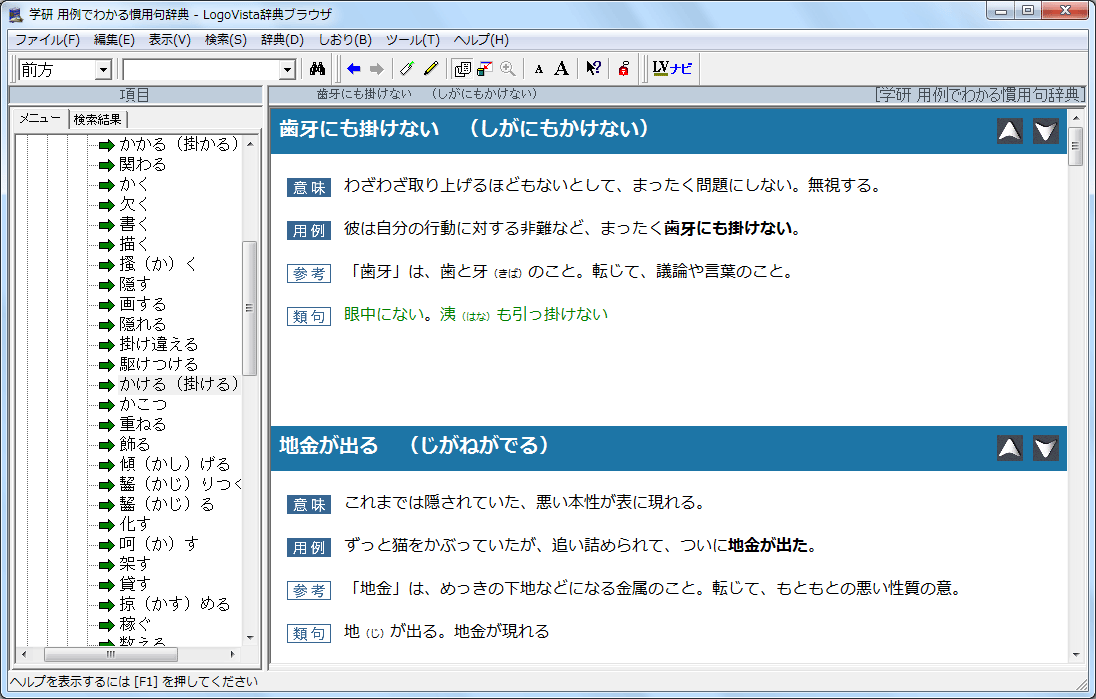1096x699 pixels.
Task: Open the 前方 search mode dropdown
Action: coord(102,70)
